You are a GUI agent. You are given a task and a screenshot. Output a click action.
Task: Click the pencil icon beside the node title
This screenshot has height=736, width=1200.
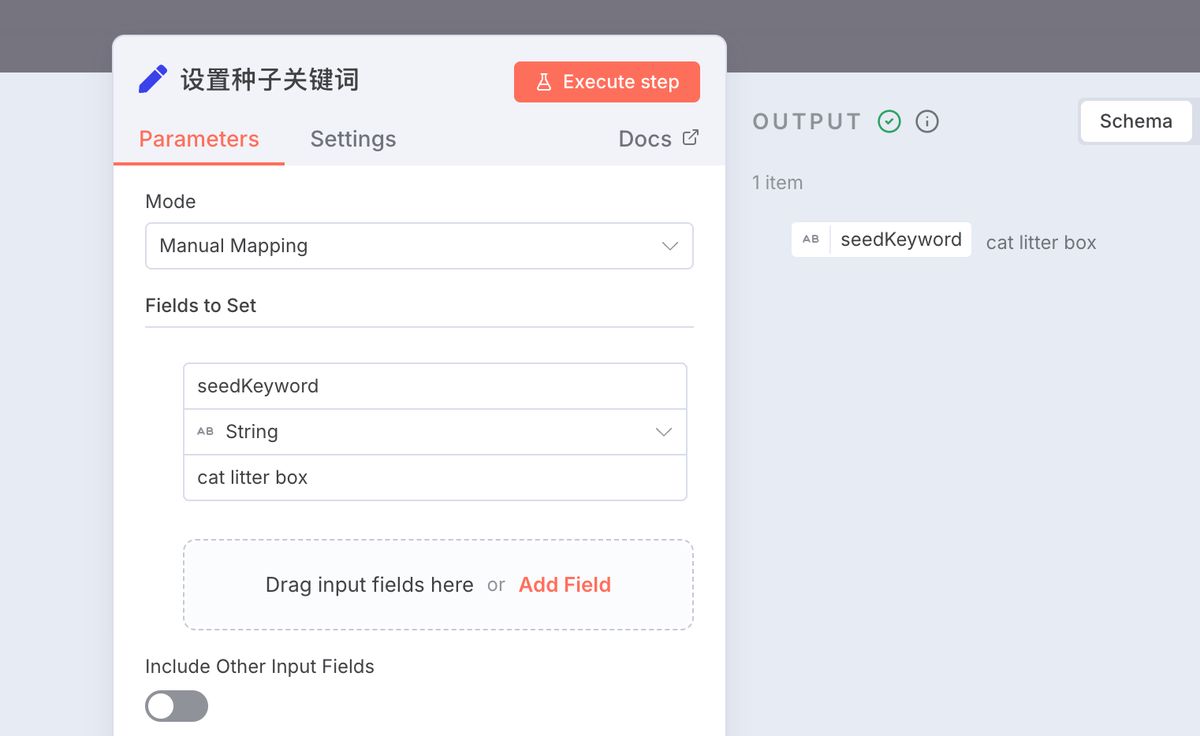(153, 80)
